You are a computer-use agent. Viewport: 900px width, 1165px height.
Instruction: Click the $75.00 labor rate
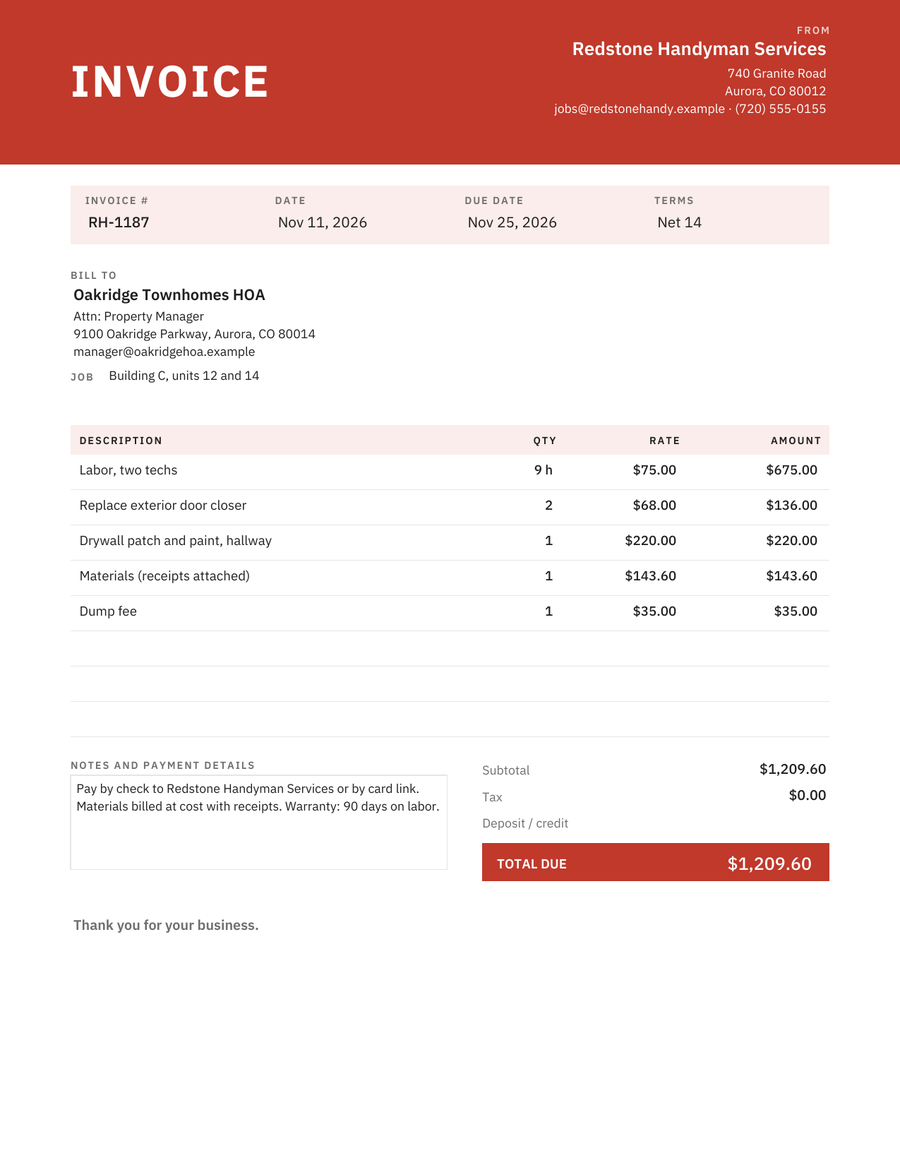pyautogui.click(x=654, y=470)
